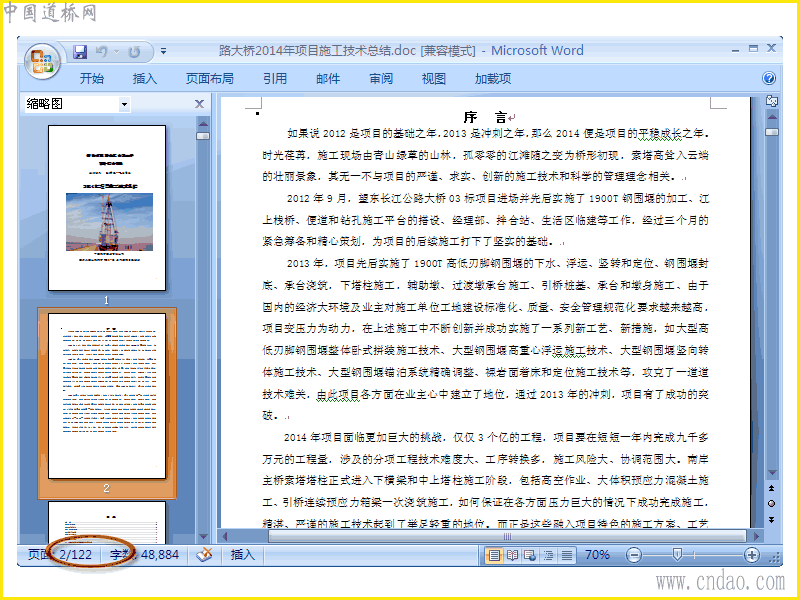Open the 加载项 tab
Viewport: 800px width, 600px height.
tap(493, 79)
